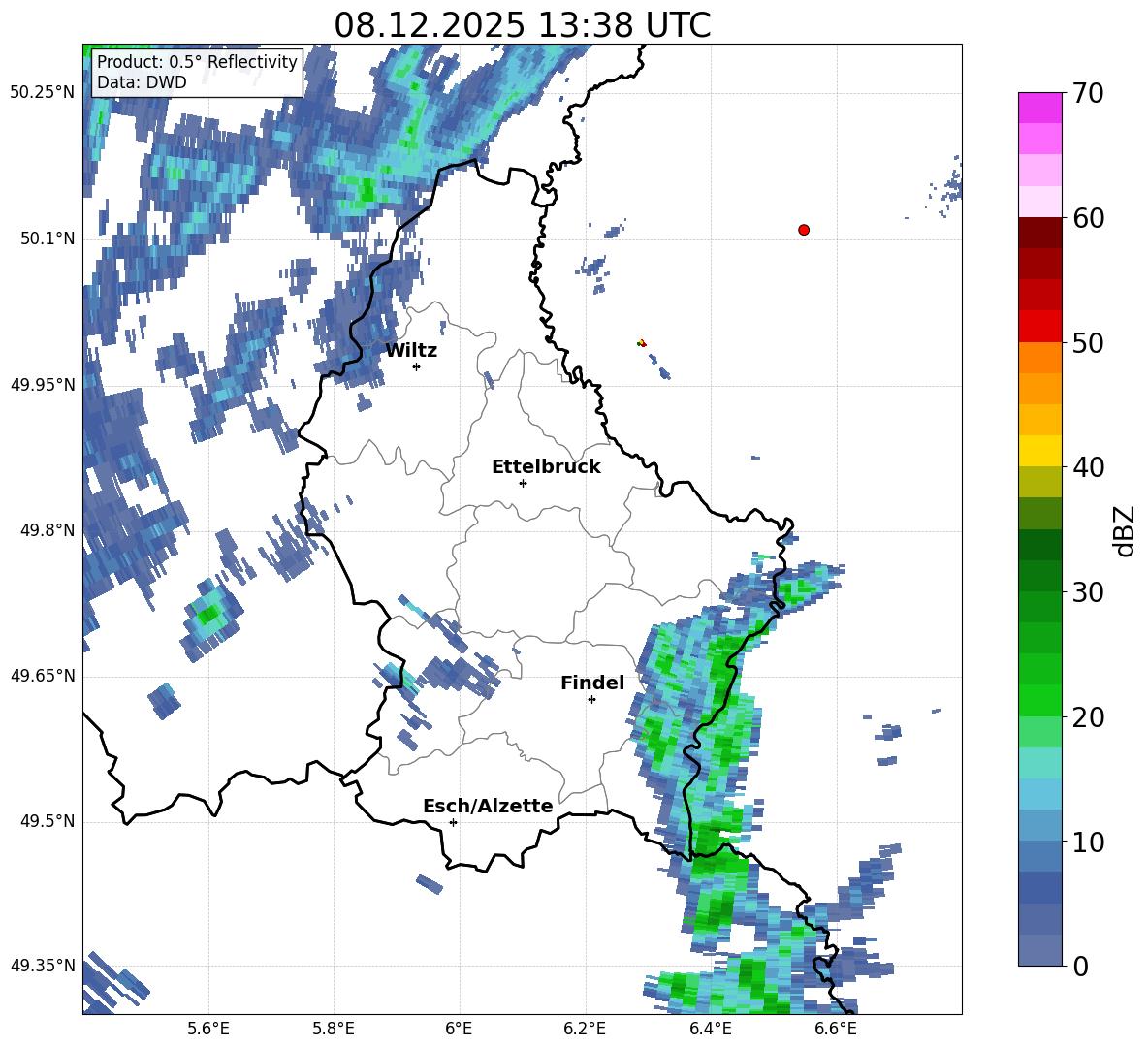Image resolution: width=1148 pixels, height=1048 pixels.
Task: Click the 'Esch/Alzette' city label
Action: [x=488, y=806]
